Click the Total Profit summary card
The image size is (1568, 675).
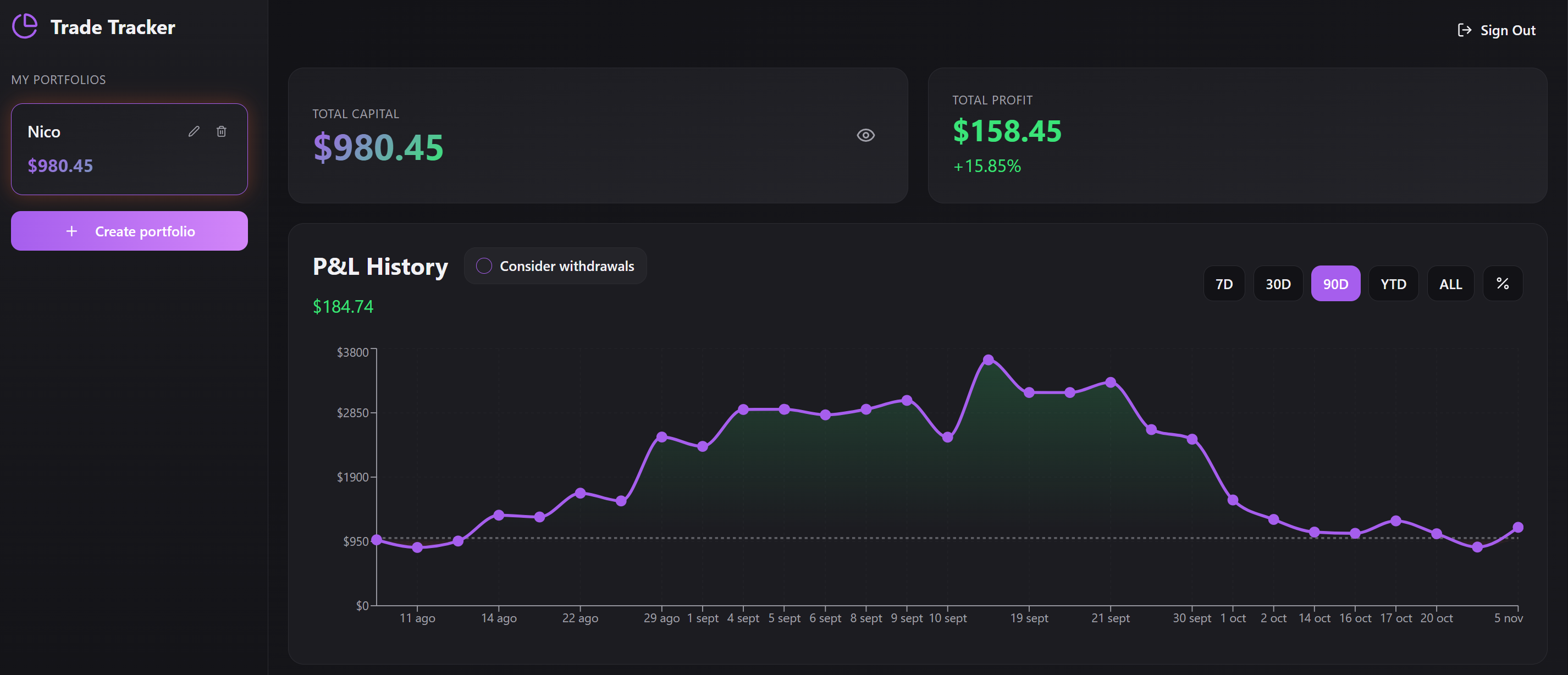(1238, 135)
